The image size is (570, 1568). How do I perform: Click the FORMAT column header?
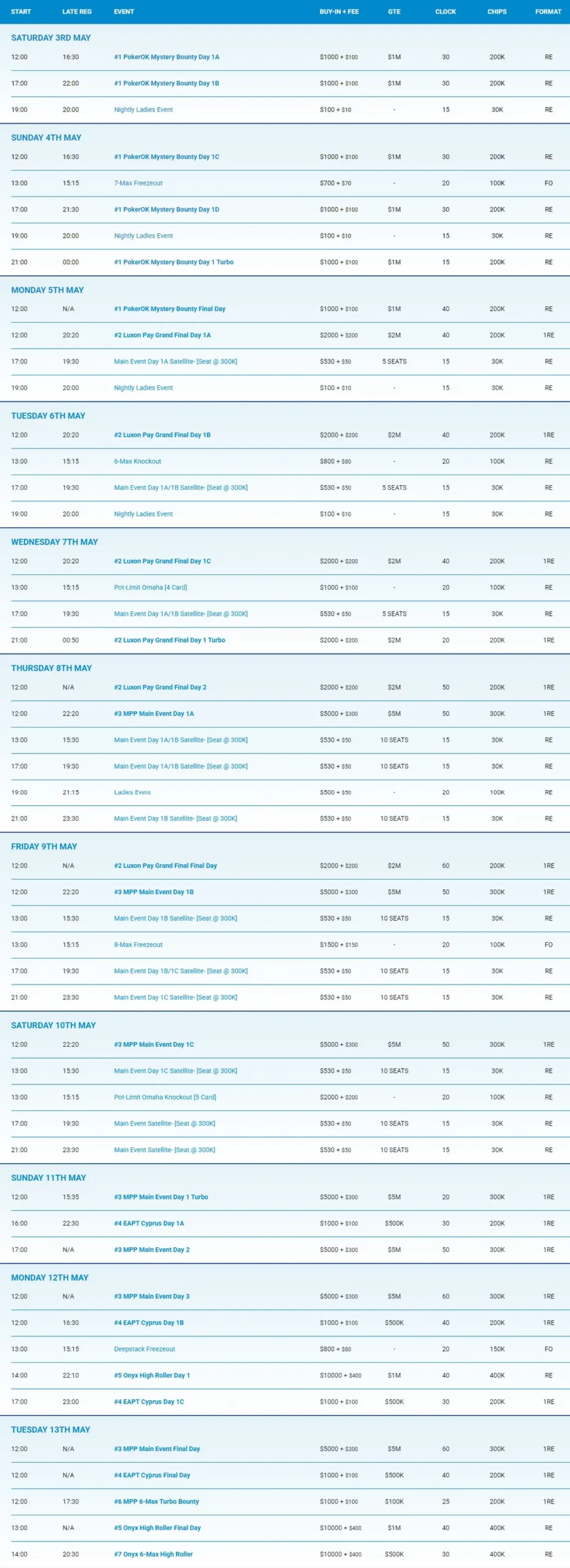(x=549, y=12)
